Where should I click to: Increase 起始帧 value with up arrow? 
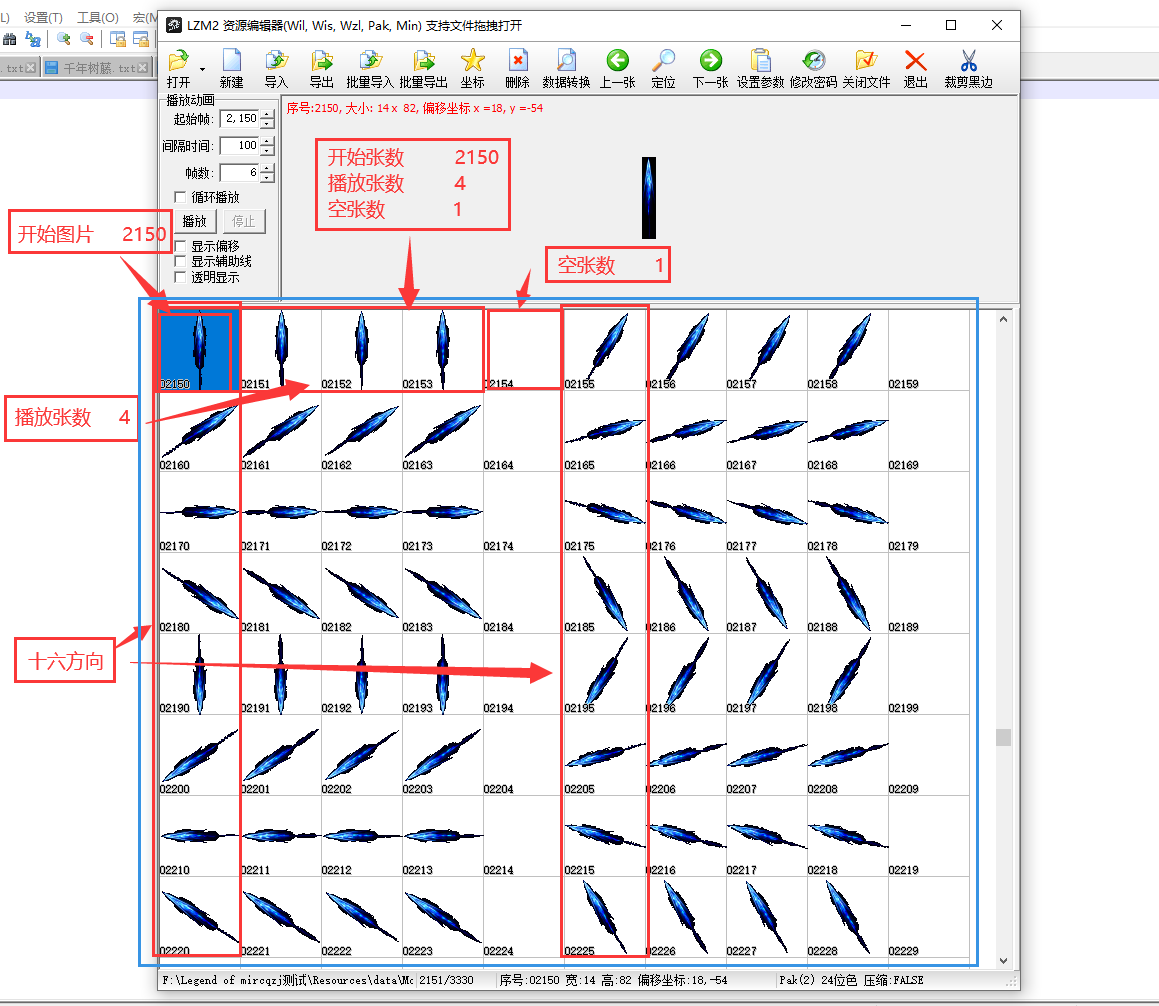pos(267,114)
